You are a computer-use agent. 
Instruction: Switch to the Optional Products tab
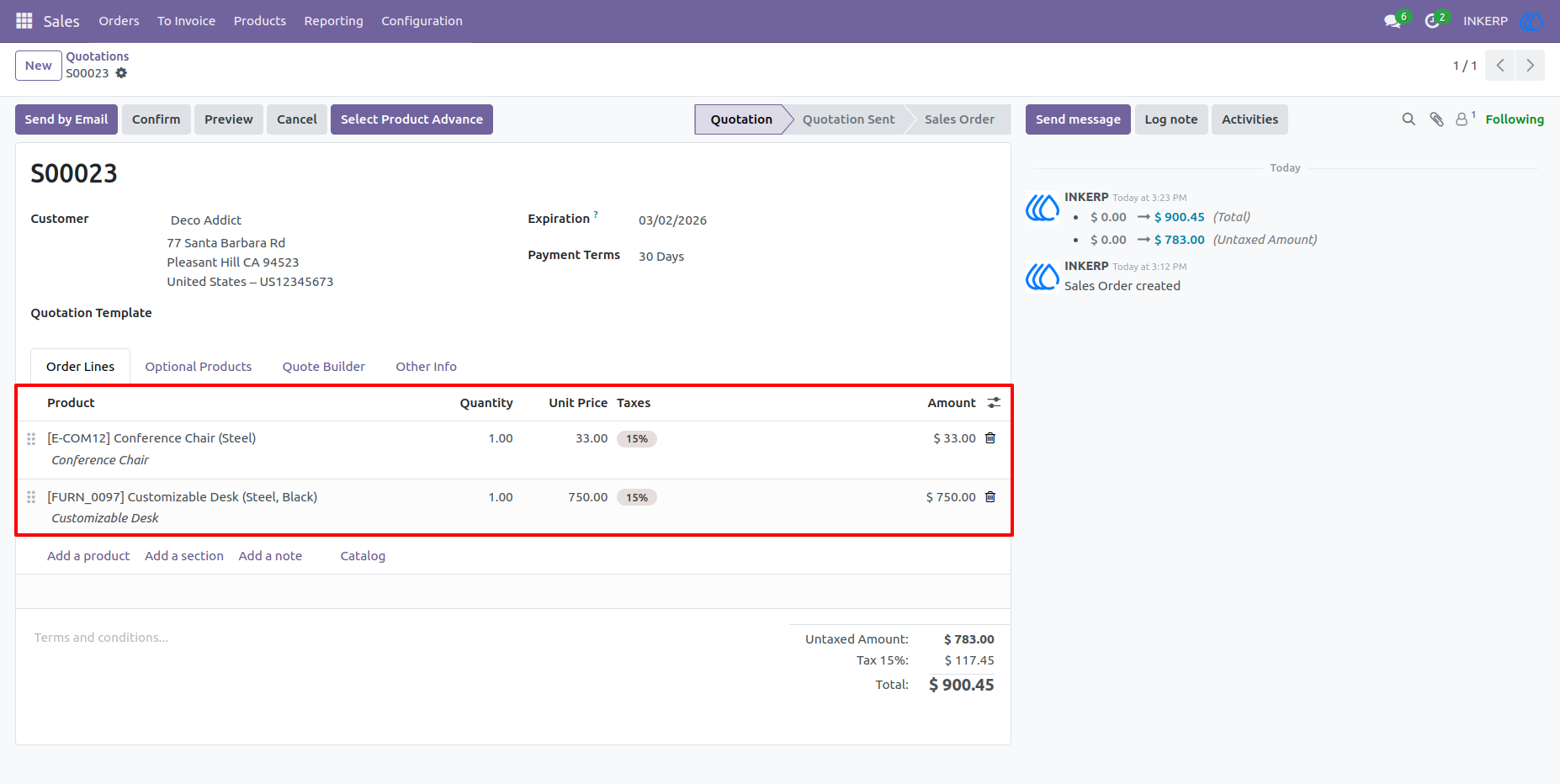(199, 367)
